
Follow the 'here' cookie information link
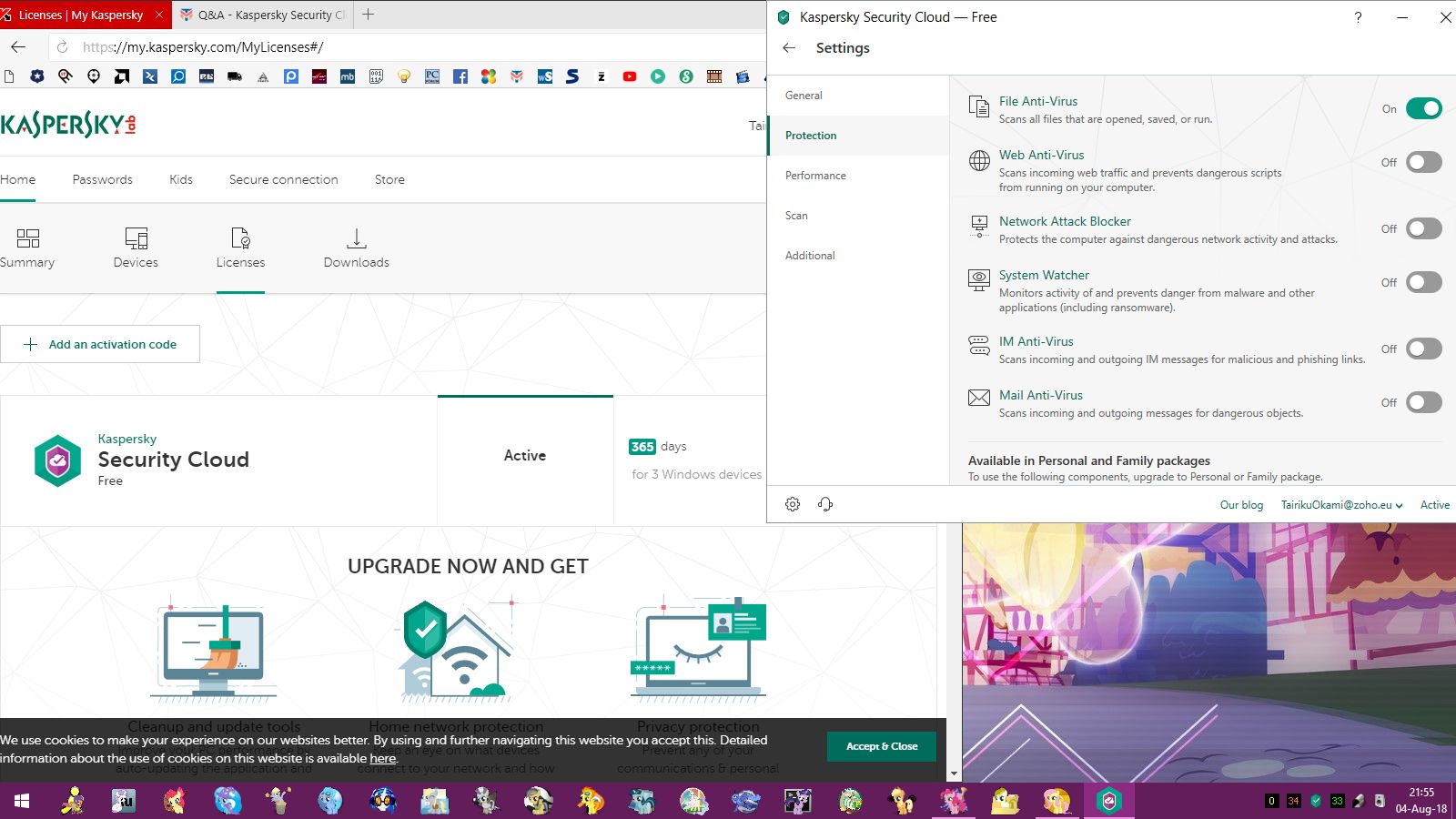[383, 758]
